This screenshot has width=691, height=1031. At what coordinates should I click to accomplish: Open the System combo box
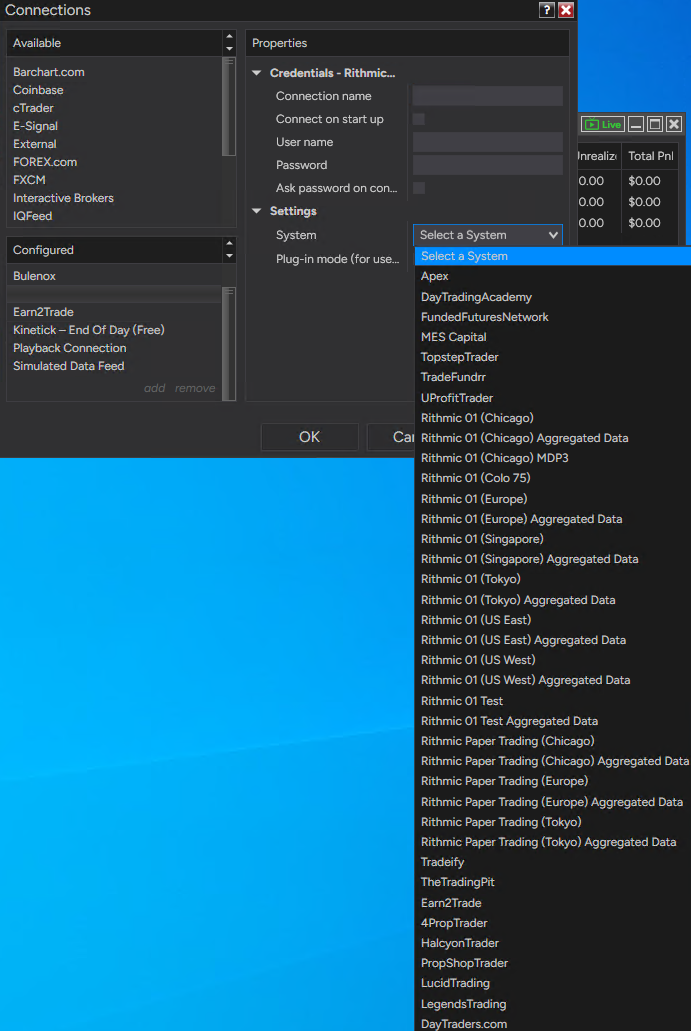[x=488, y=235]
